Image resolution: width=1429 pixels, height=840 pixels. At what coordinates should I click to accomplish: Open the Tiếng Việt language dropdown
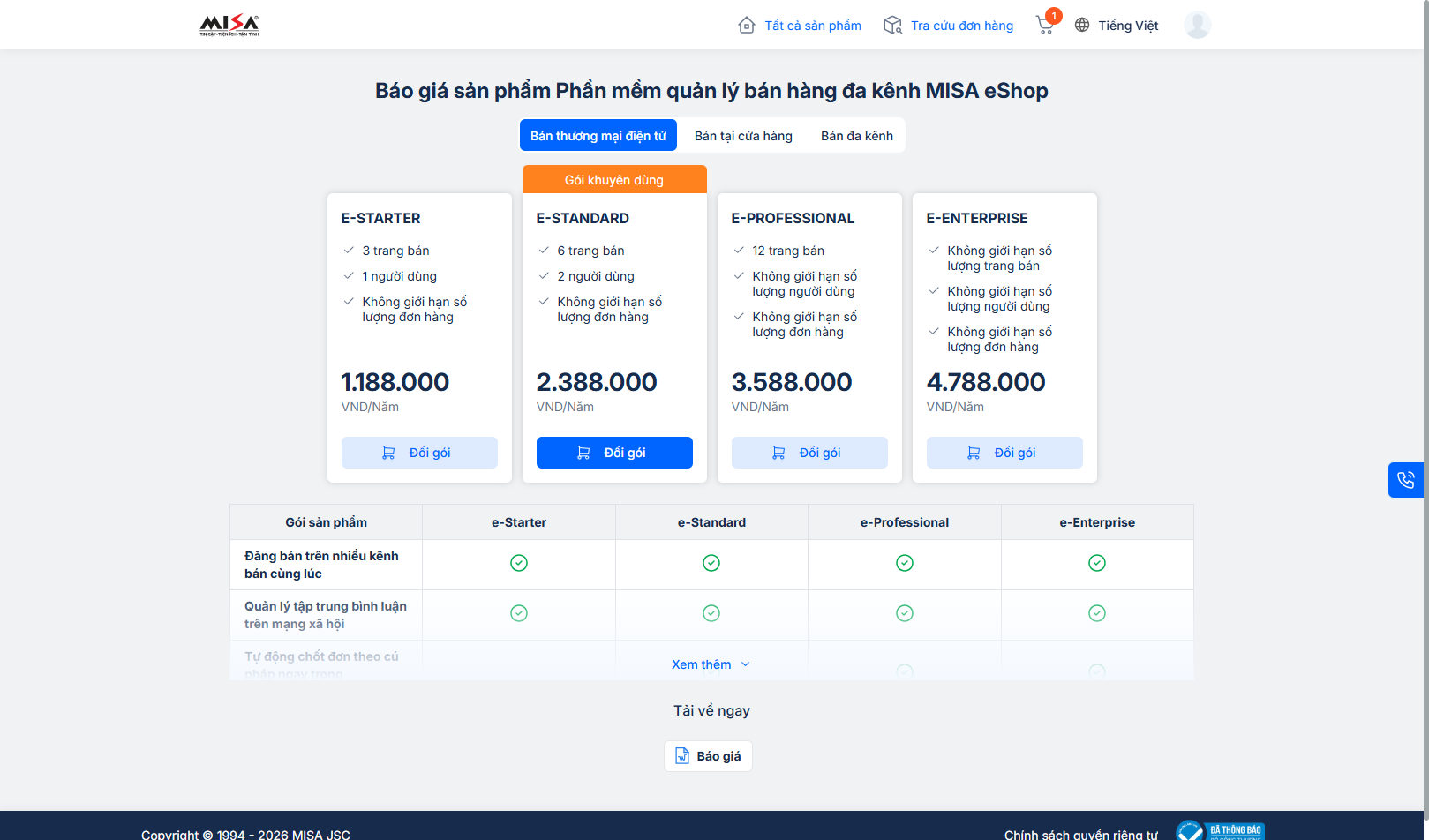pos(1128,26)
